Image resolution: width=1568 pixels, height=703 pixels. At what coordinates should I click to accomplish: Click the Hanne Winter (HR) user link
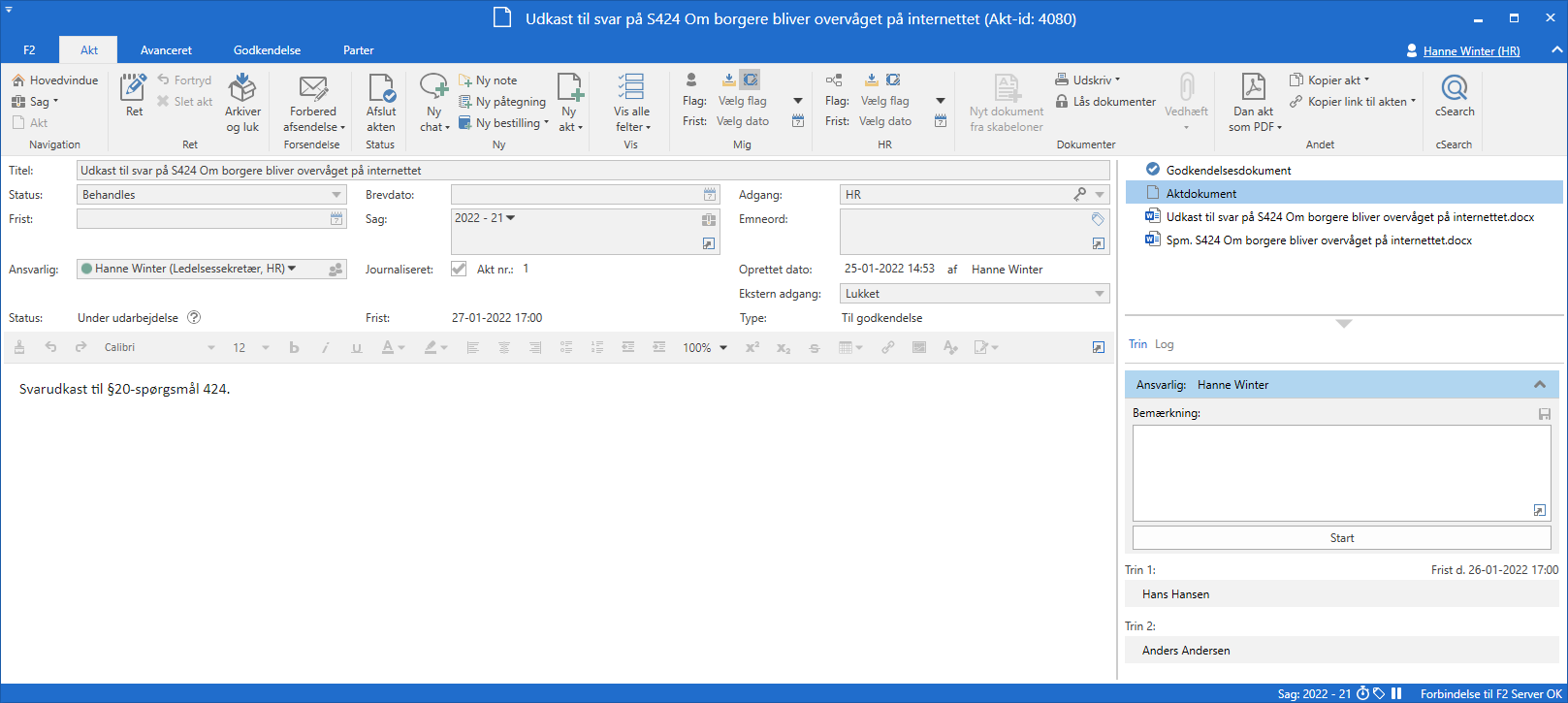pos(1471,51)
